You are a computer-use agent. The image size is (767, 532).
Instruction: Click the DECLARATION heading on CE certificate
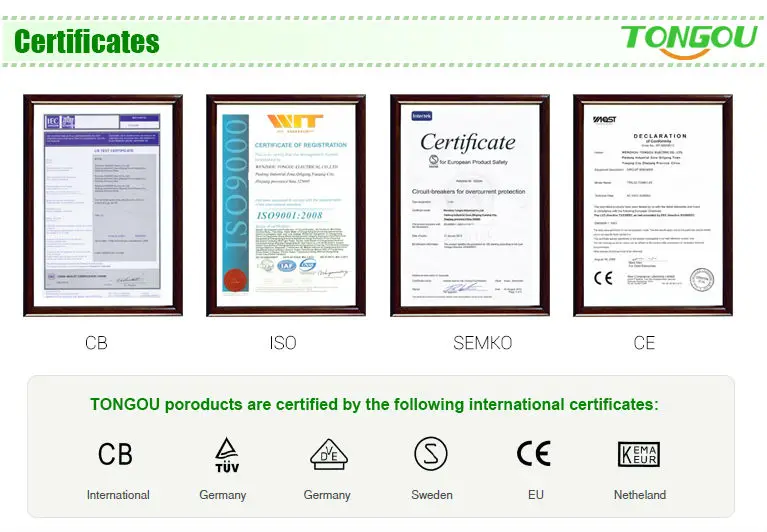point(660,136)
